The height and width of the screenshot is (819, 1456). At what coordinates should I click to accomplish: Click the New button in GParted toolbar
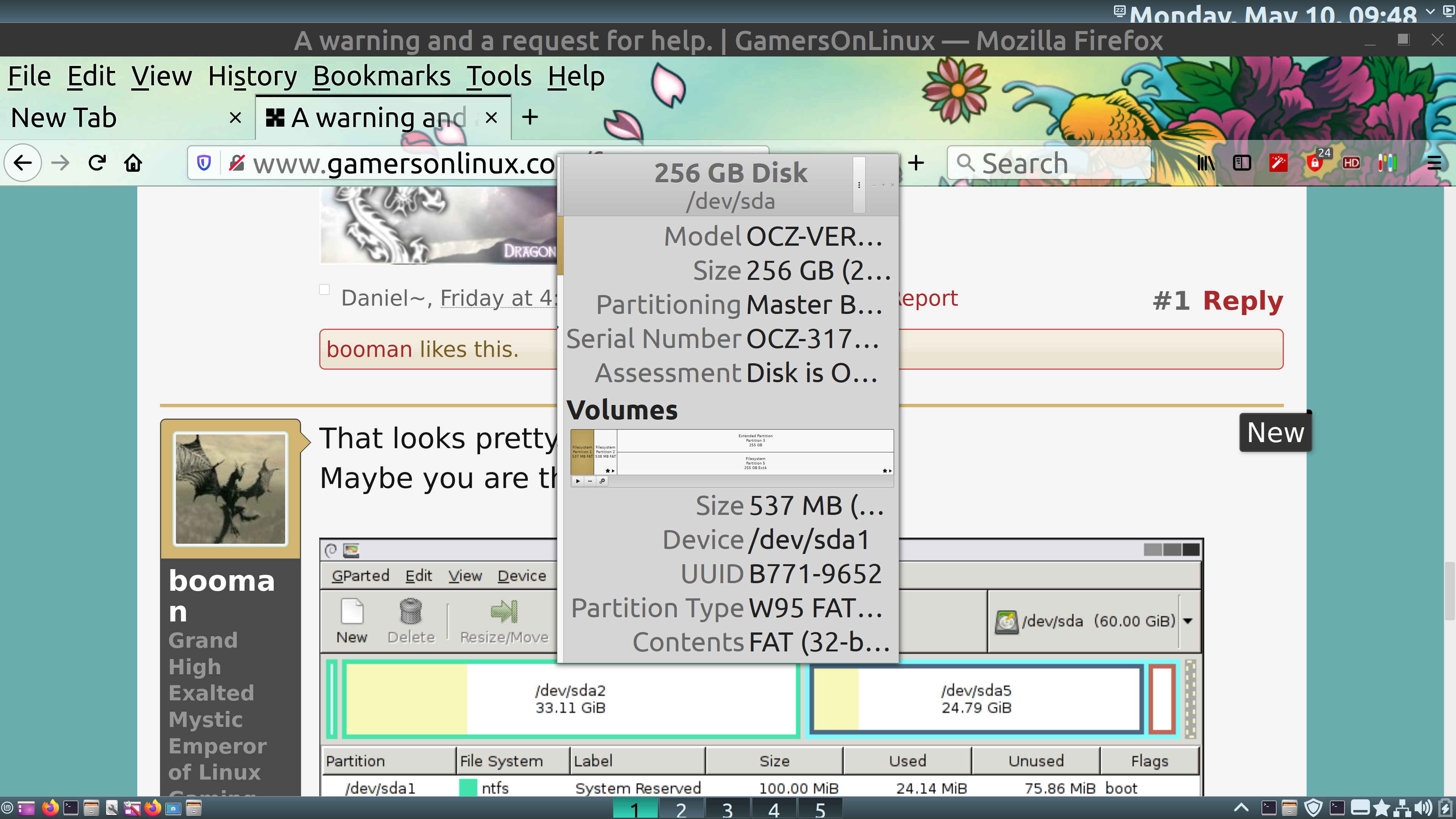pyautogui.click(x=351, y=621)
